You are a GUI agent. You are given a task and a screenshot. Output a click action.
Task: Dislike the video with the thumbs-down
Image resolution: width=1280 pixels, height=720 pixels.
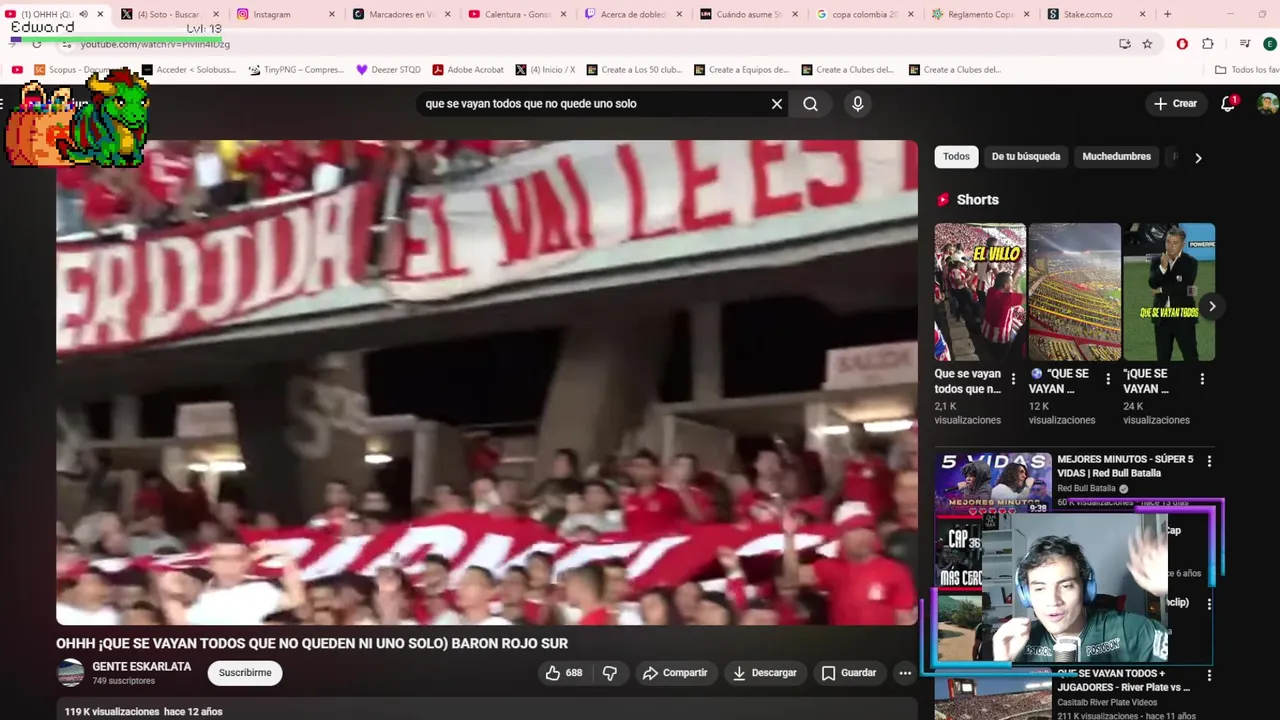(x=610, y=673)
